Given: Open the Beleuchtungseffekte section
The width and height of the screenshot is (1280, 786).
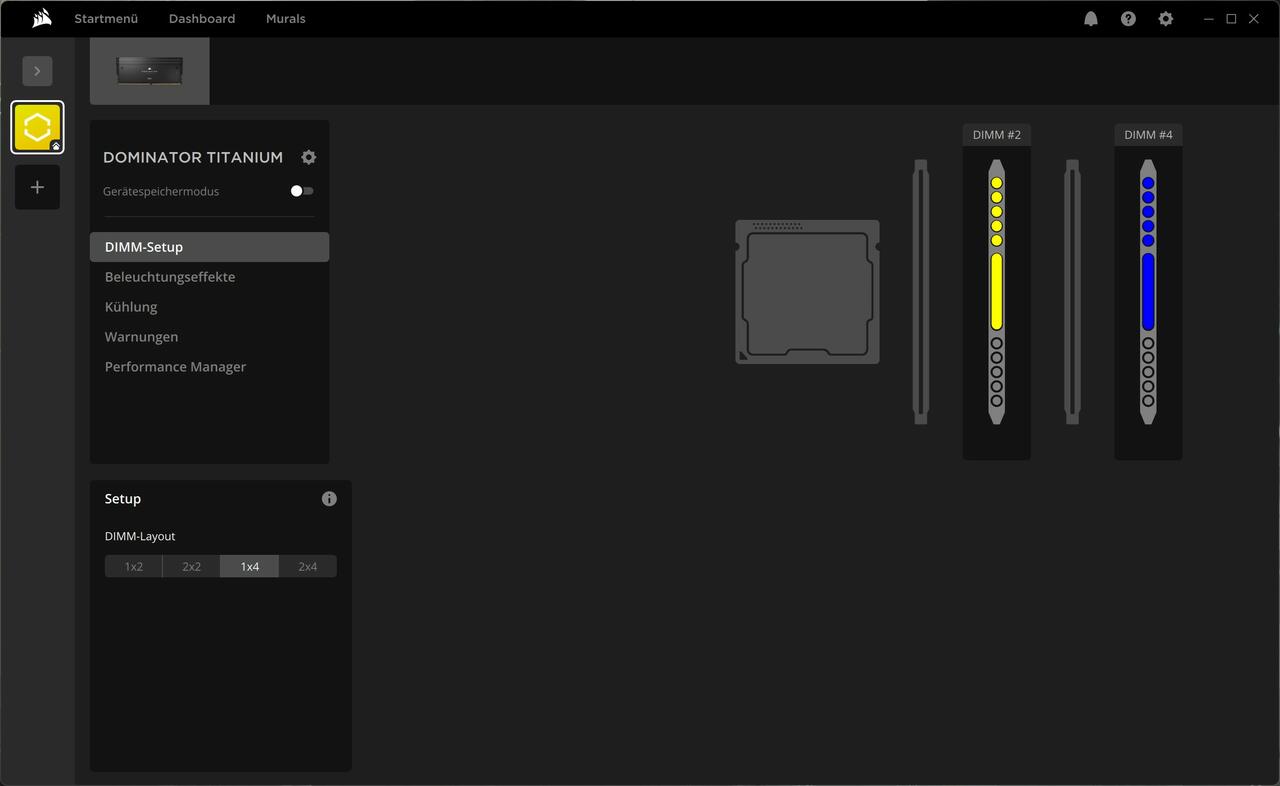Looking at the screenshot, I should coord(170,277).
